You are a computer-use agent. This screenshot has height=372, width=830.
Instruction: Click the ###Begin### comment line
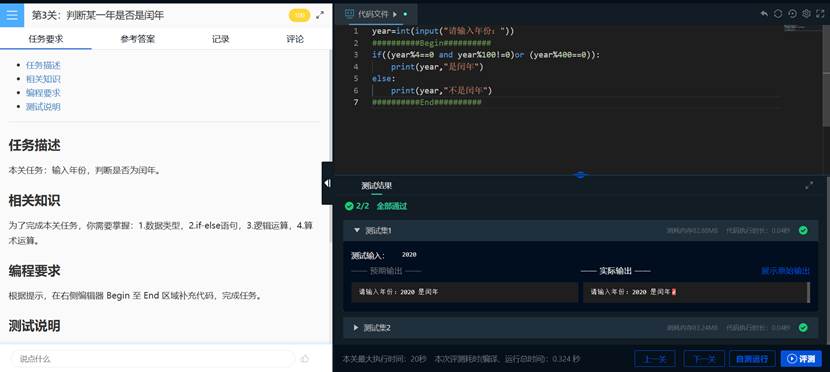[x=431, y=43]
